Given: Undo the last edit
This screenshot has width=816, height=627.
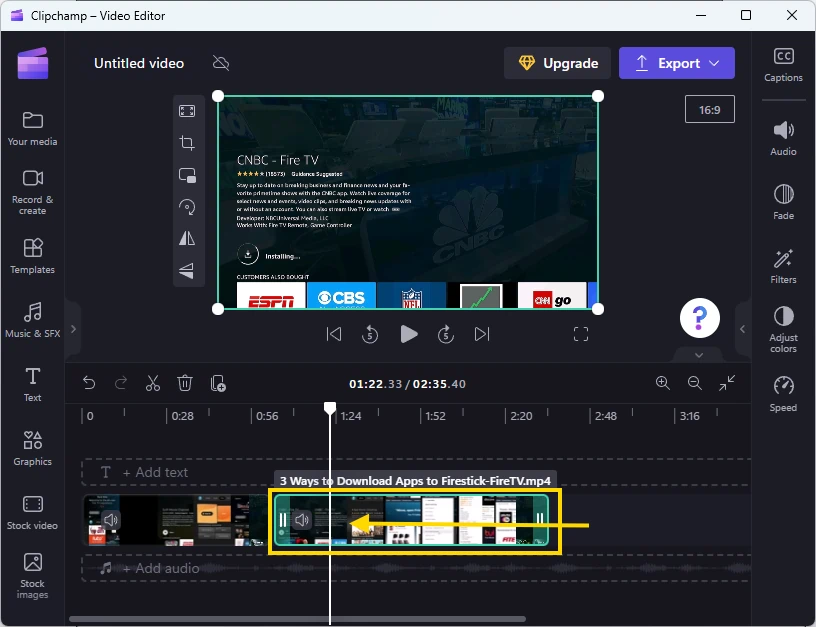Looking at the screenshot, I should click(x=89, y=383).
